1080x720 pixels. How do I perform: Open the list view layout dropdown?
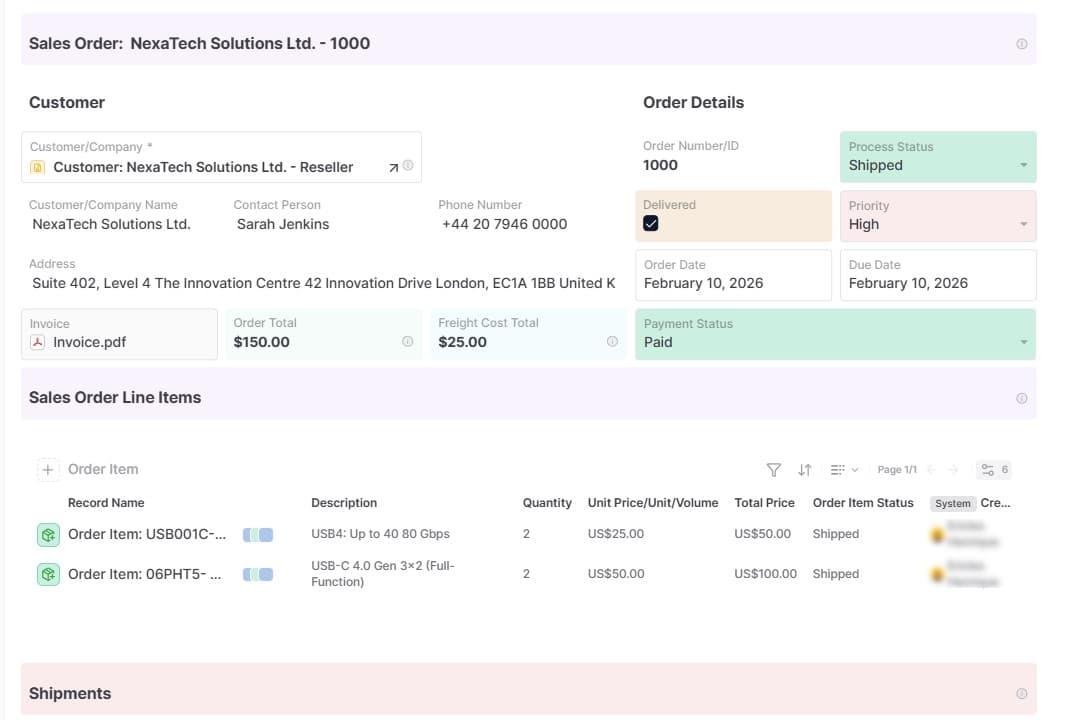point(844,470)
